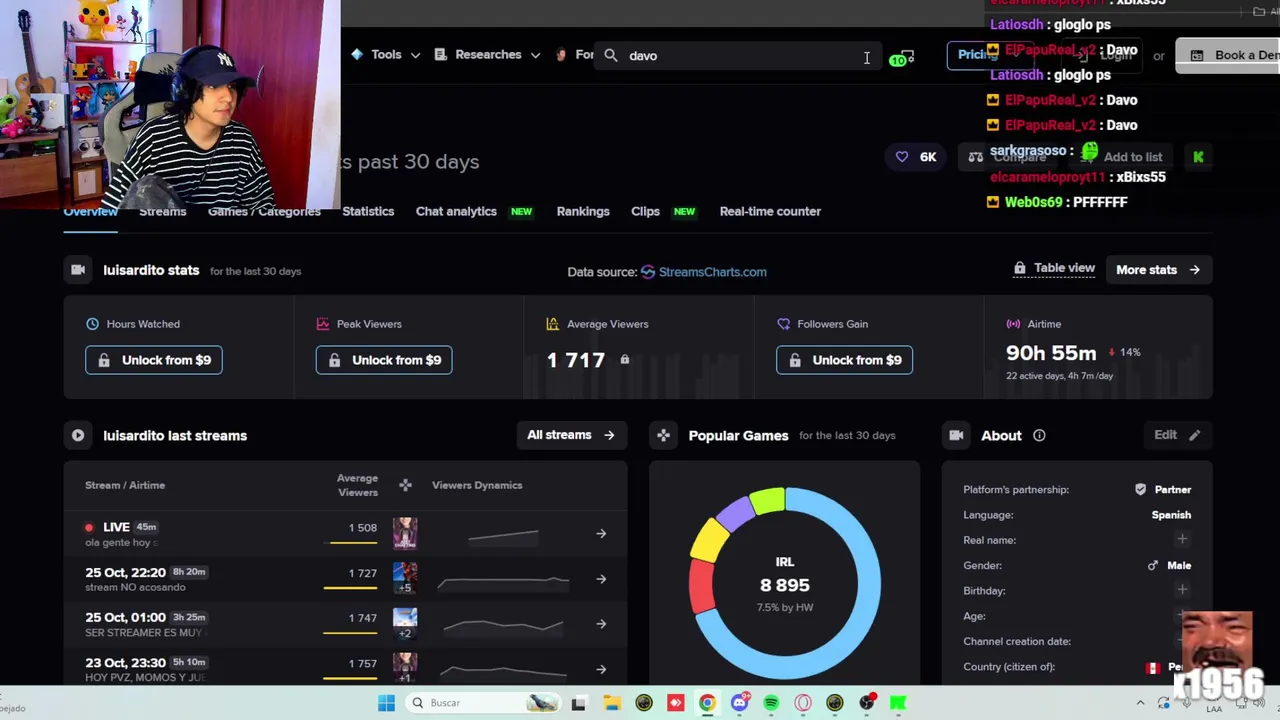Open the Real-time counter tab
This screenshot has height=720, width=1280.
(x=770, y=211)
